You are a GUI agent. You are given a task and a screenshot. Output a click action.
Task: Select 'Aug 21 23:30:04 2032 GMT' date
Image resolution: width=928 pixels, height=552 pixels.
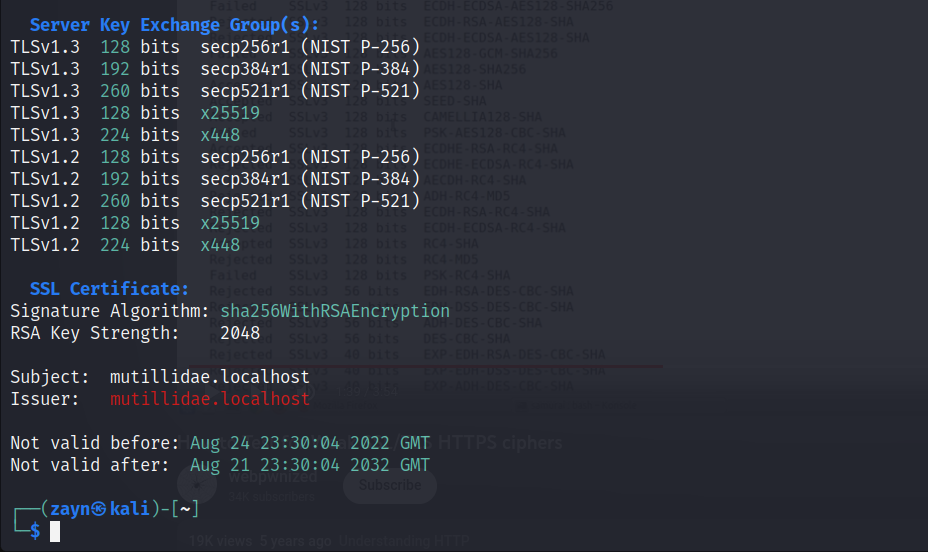(x=310, y=465)
